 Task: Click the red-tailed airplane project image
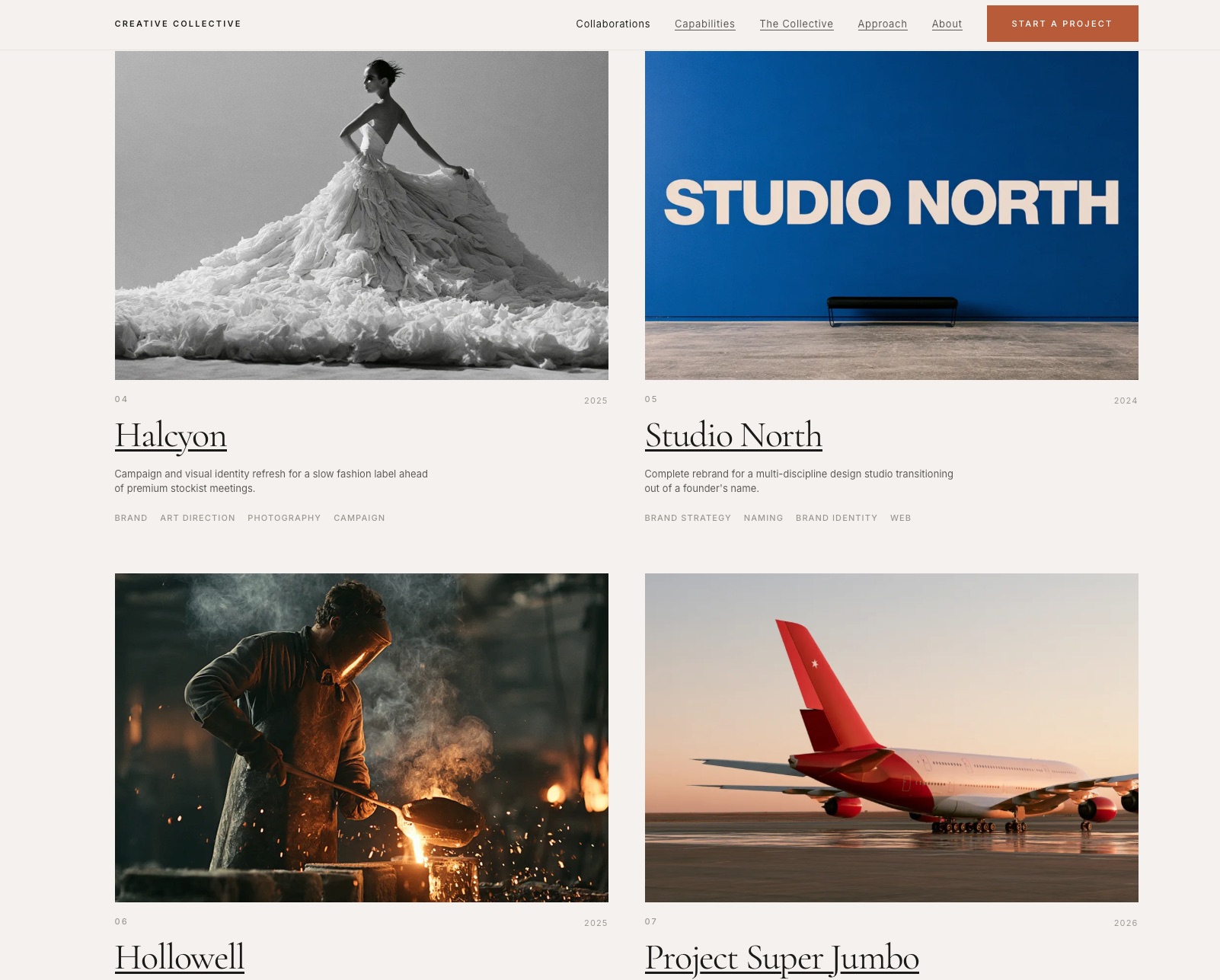click(x=892, y=738)
